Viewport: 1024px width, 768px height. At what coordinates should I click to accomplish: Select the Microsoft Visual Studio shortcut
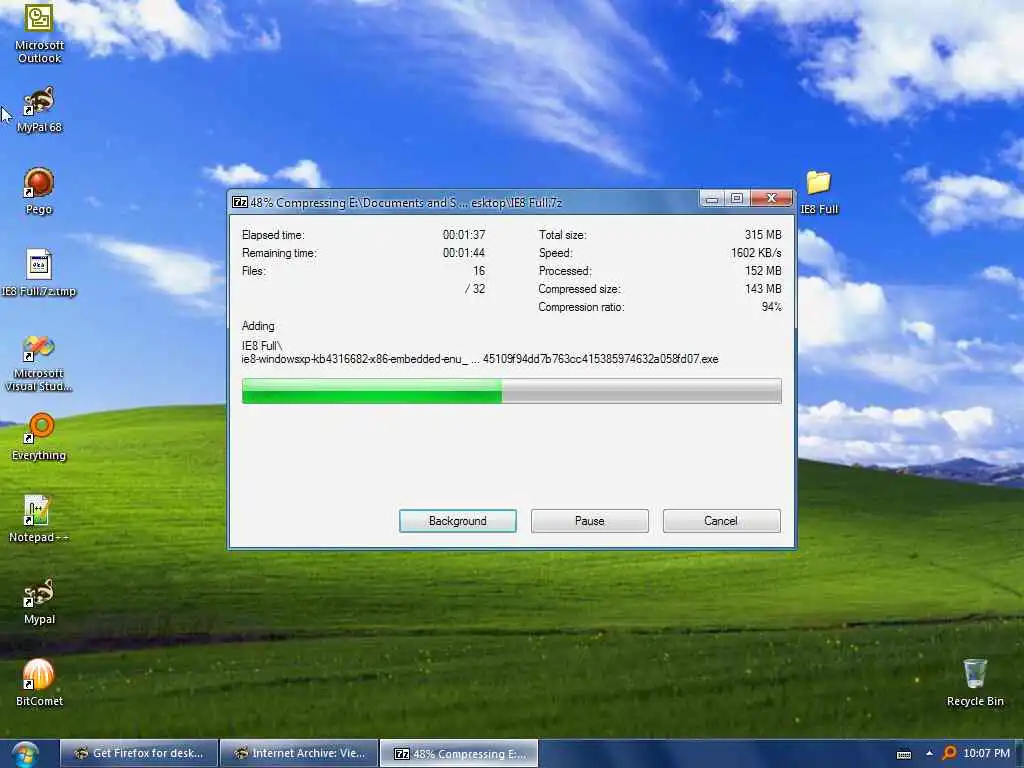click(39, 363)
